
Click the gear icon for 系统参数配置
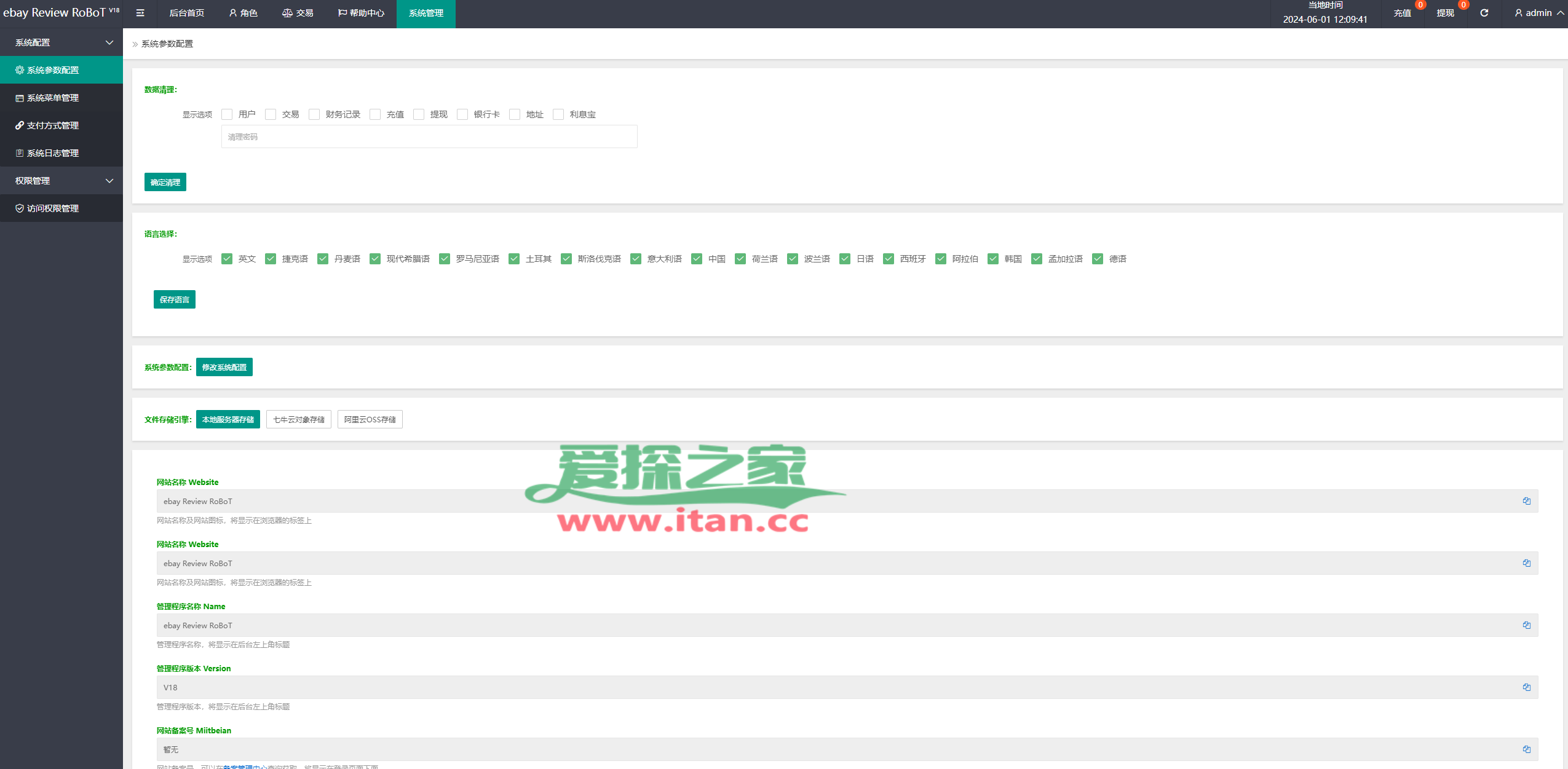coord(20,70)
